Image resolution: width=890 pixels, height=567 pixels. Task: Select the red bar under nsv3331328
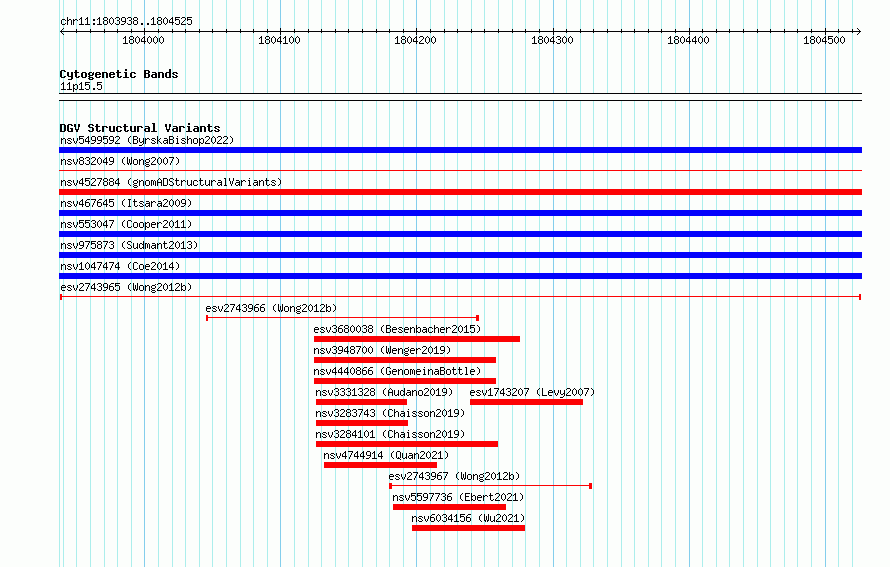pyautogui.click(x=362, y=402)
